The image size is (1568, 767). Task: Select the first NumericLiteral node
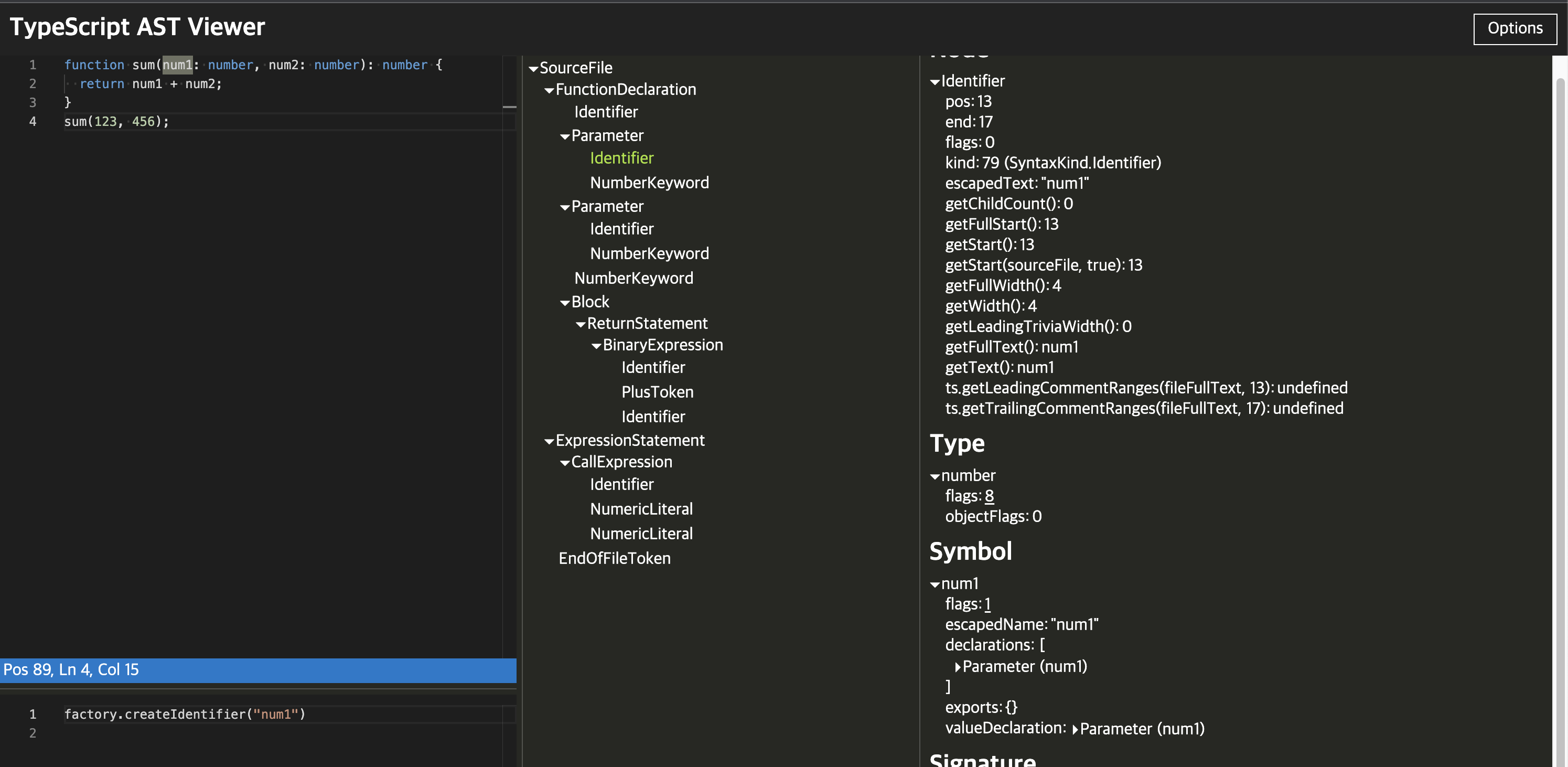click(641, 509)
